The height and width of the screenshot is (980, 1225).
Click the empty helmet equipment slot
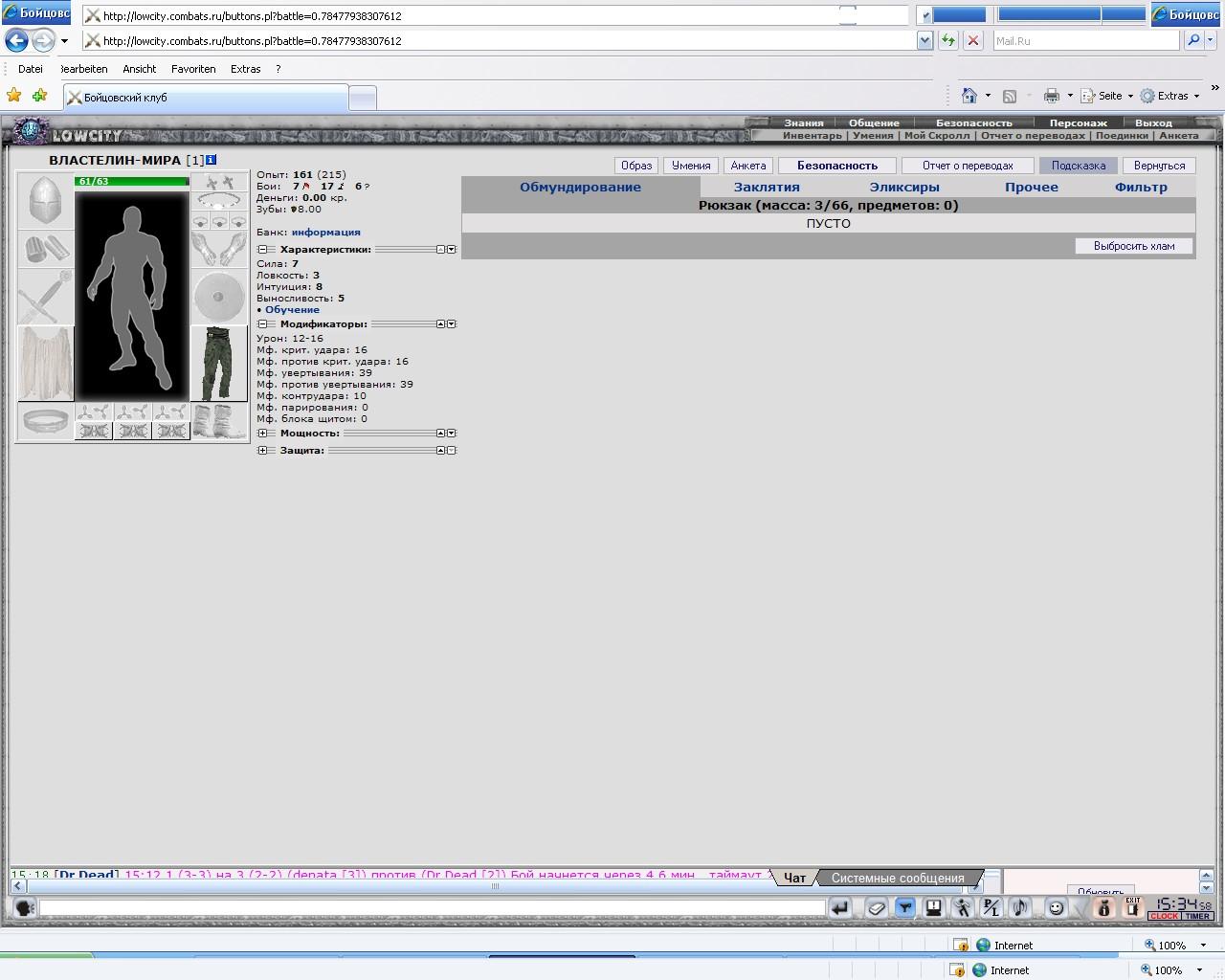click(x=45, y=201)
